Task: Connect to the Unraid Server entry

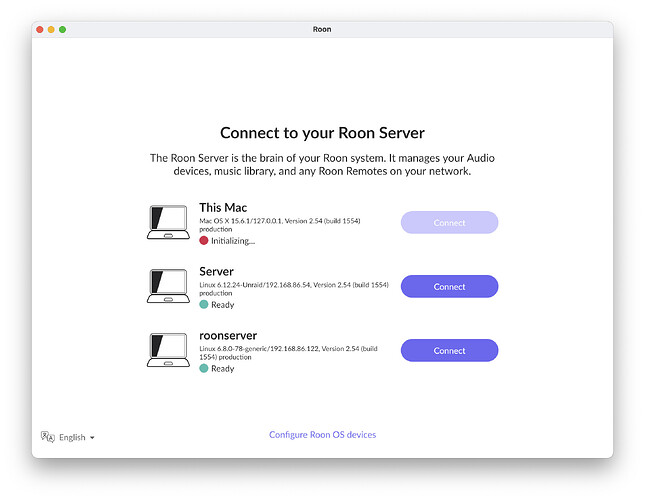Action: [449, 287]
